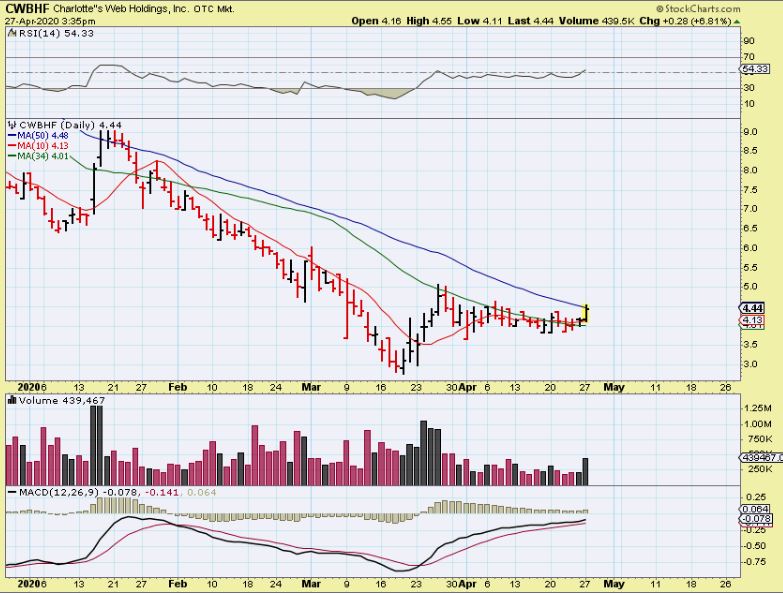Click the green up-arrow change indicator
The image size is (783, 594).
tap(737, 21)
